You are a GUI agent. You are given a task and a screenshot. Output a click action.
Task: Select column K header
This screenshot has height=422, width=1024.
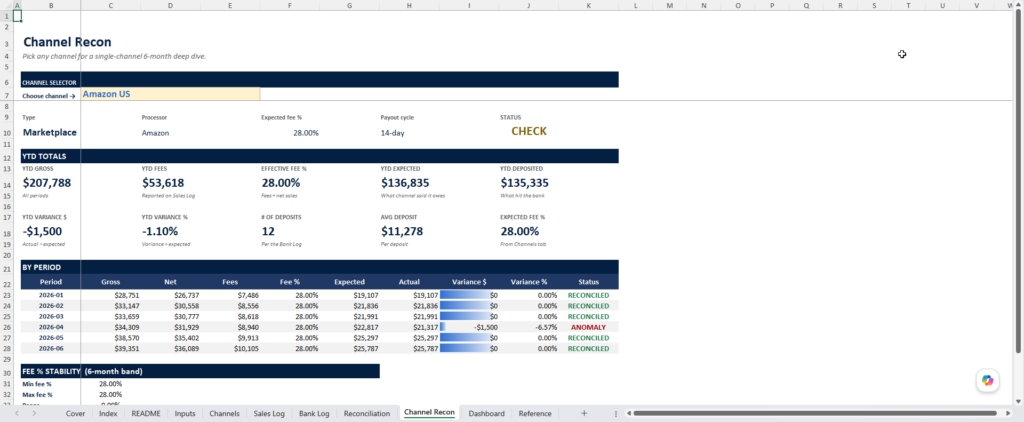point(588,5)
